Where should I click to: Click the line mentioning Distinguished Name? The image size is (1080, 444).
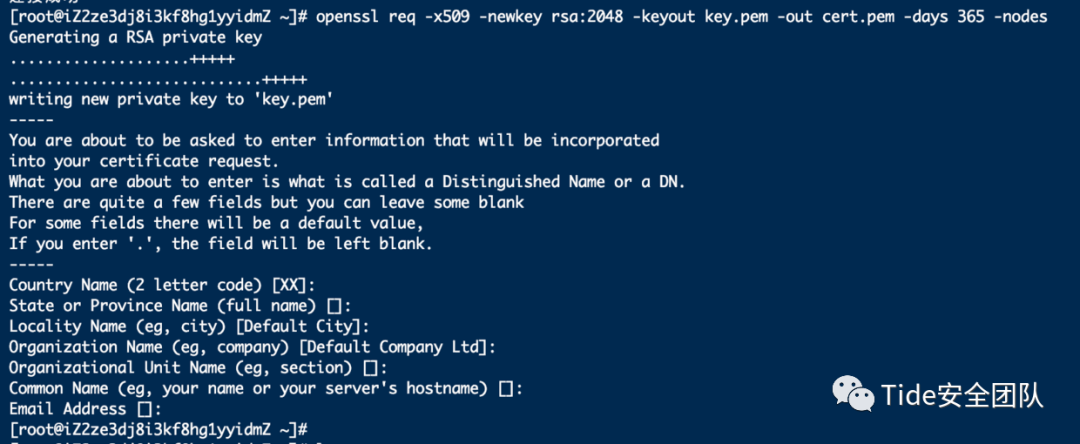346,181
